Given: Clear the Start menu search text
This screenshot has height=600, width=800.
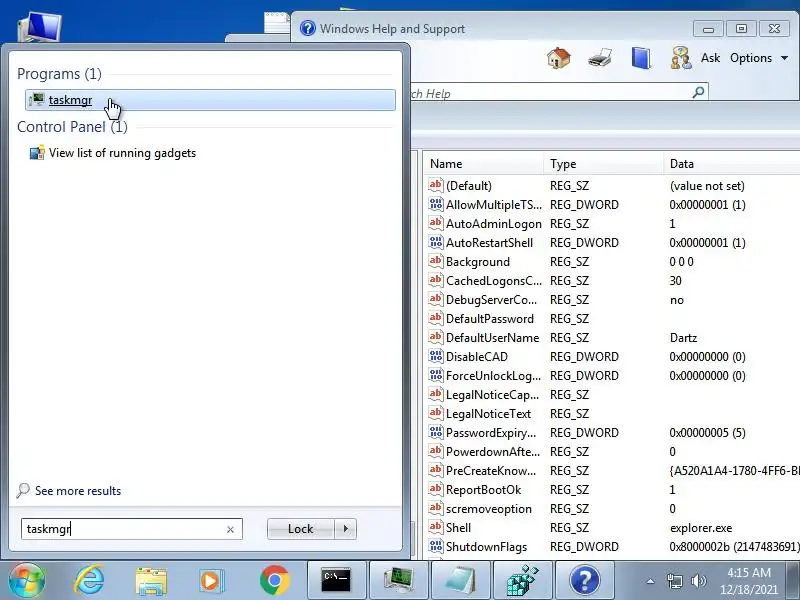Looking at the screenshot, I should pos(230,530).
